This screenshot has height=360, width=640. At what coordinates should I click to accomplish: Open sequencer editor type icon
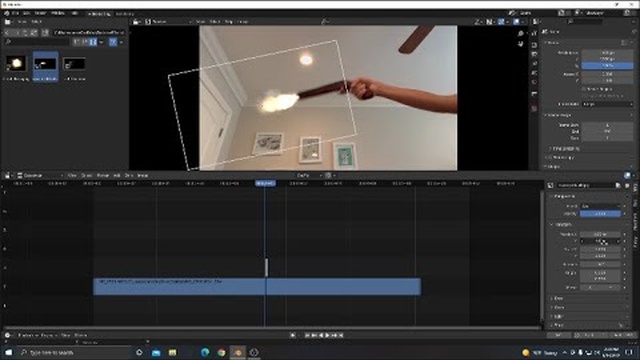pyautogui.click(x=8, y=176)
